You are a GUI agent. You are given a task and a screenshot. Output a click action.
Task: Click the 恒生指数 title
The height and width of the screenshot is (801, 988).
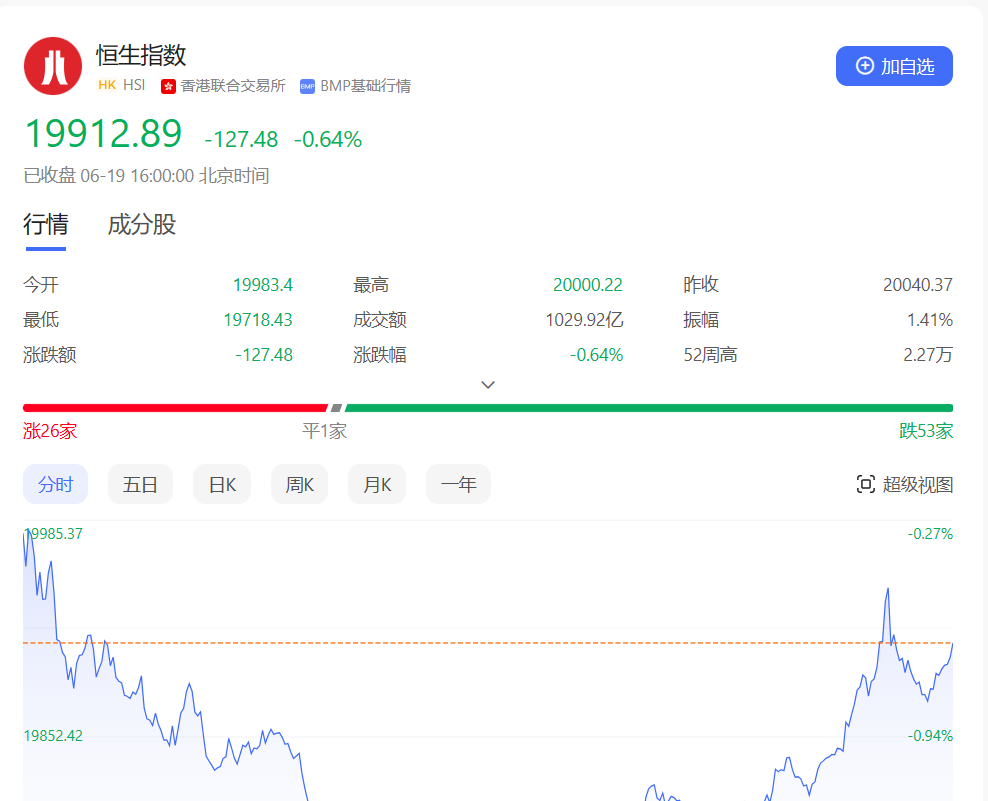coord(141,55)
